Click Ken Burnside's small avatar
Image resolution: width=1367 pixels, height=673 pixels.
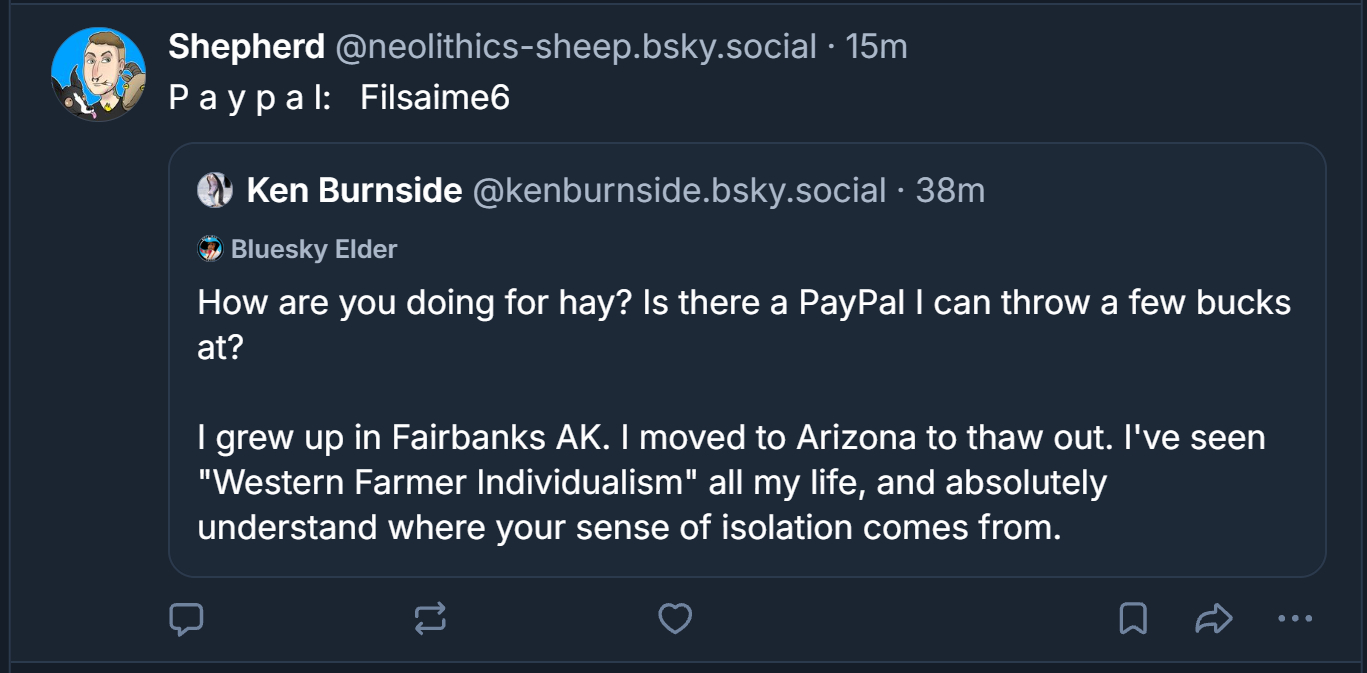pyautogui.click(x=215, y=190)
